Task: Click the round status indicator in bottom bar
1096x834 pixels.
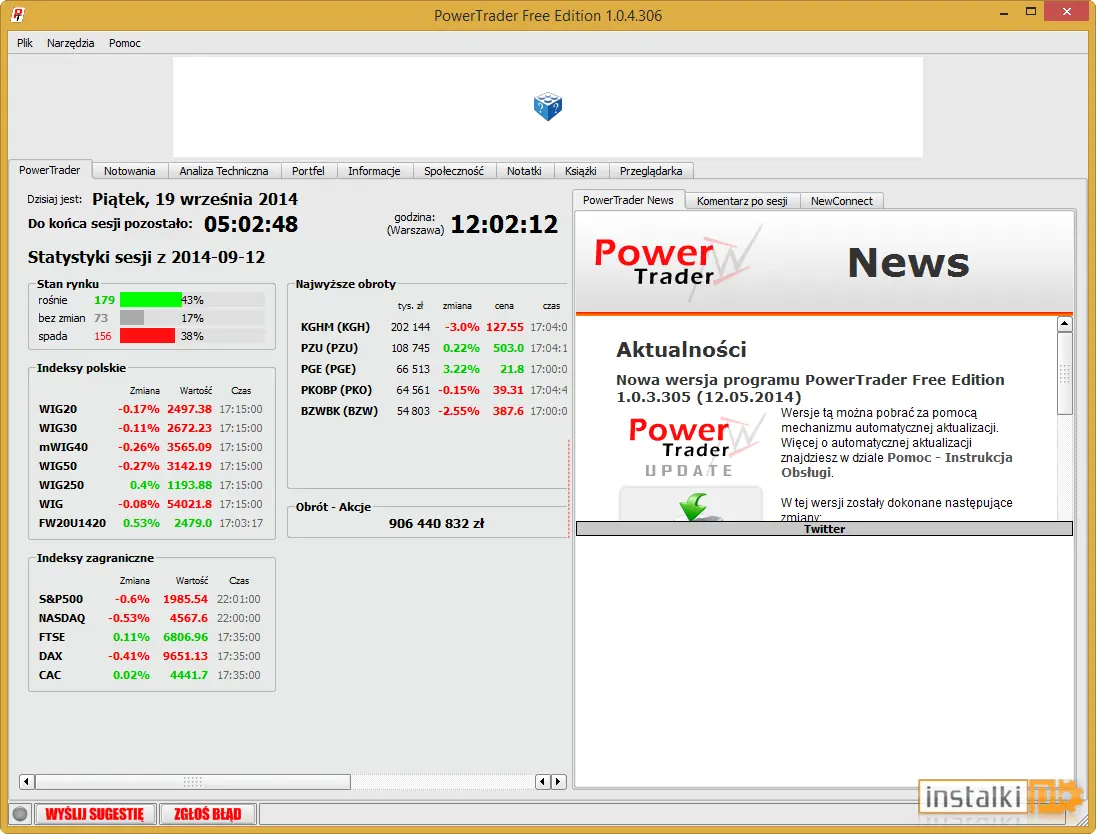Action: click(x=20, y=814)
